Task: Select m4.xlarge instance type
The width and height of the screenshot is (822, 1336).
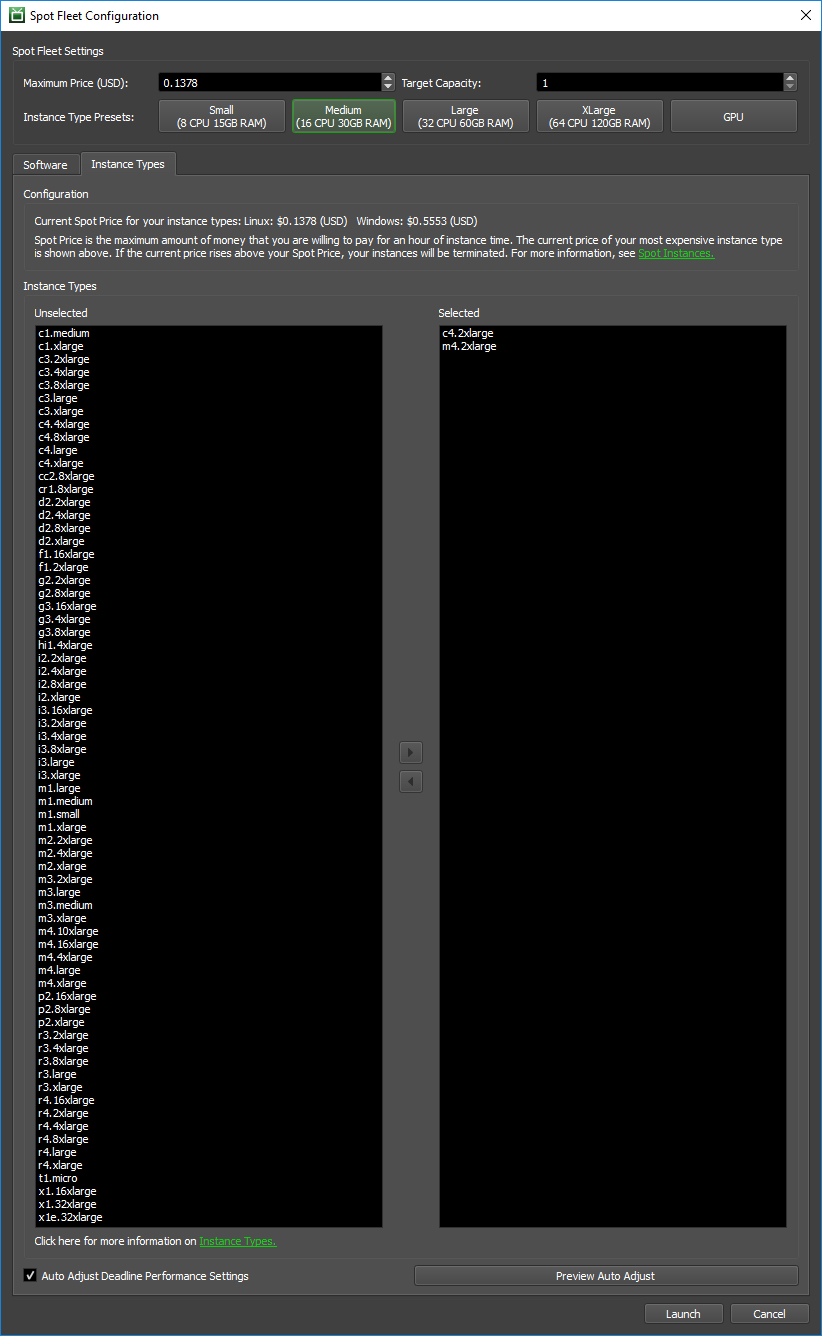Action: click(209, 983)
